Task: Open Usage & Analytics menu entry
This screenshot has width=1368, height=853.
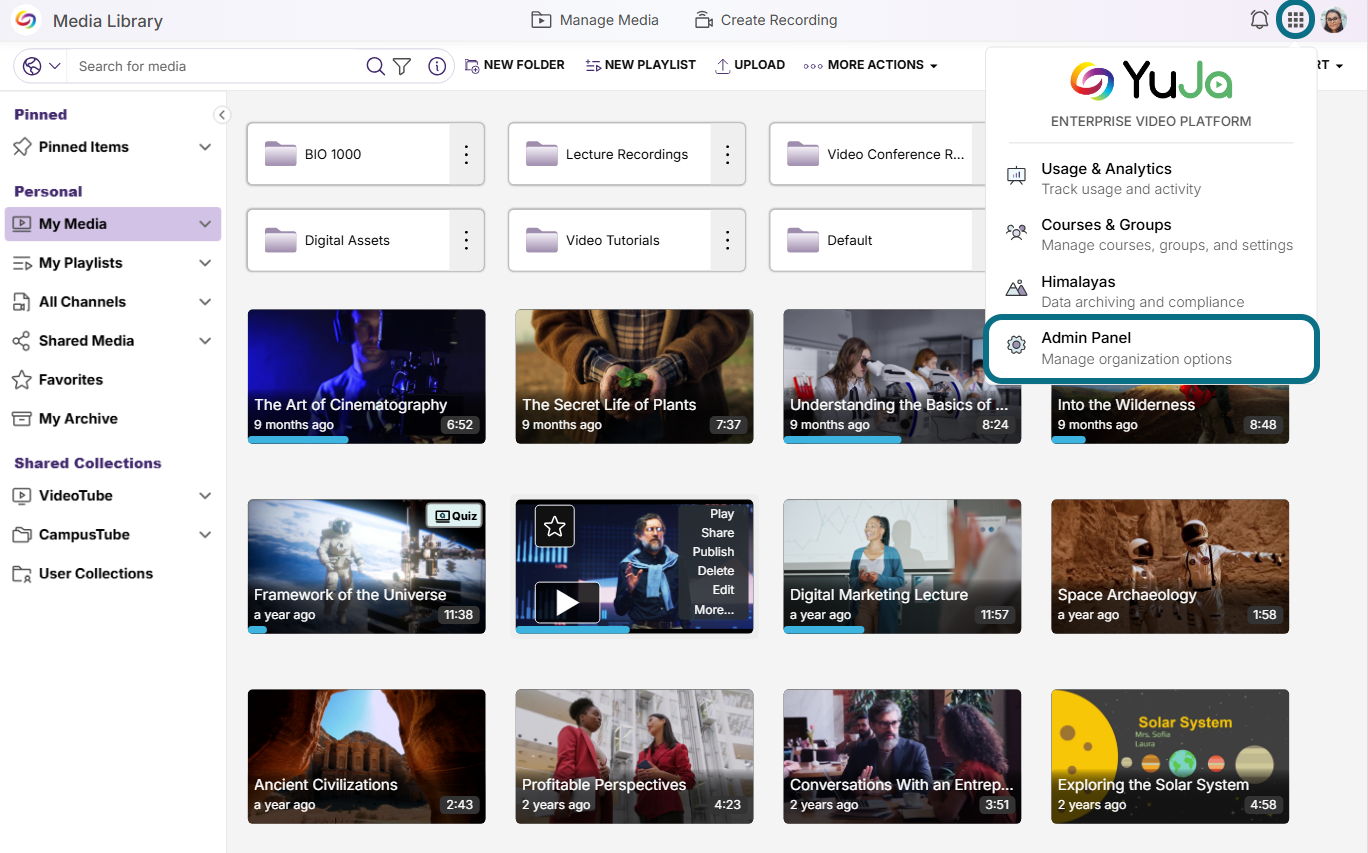Action: [x=1150, y=178]
